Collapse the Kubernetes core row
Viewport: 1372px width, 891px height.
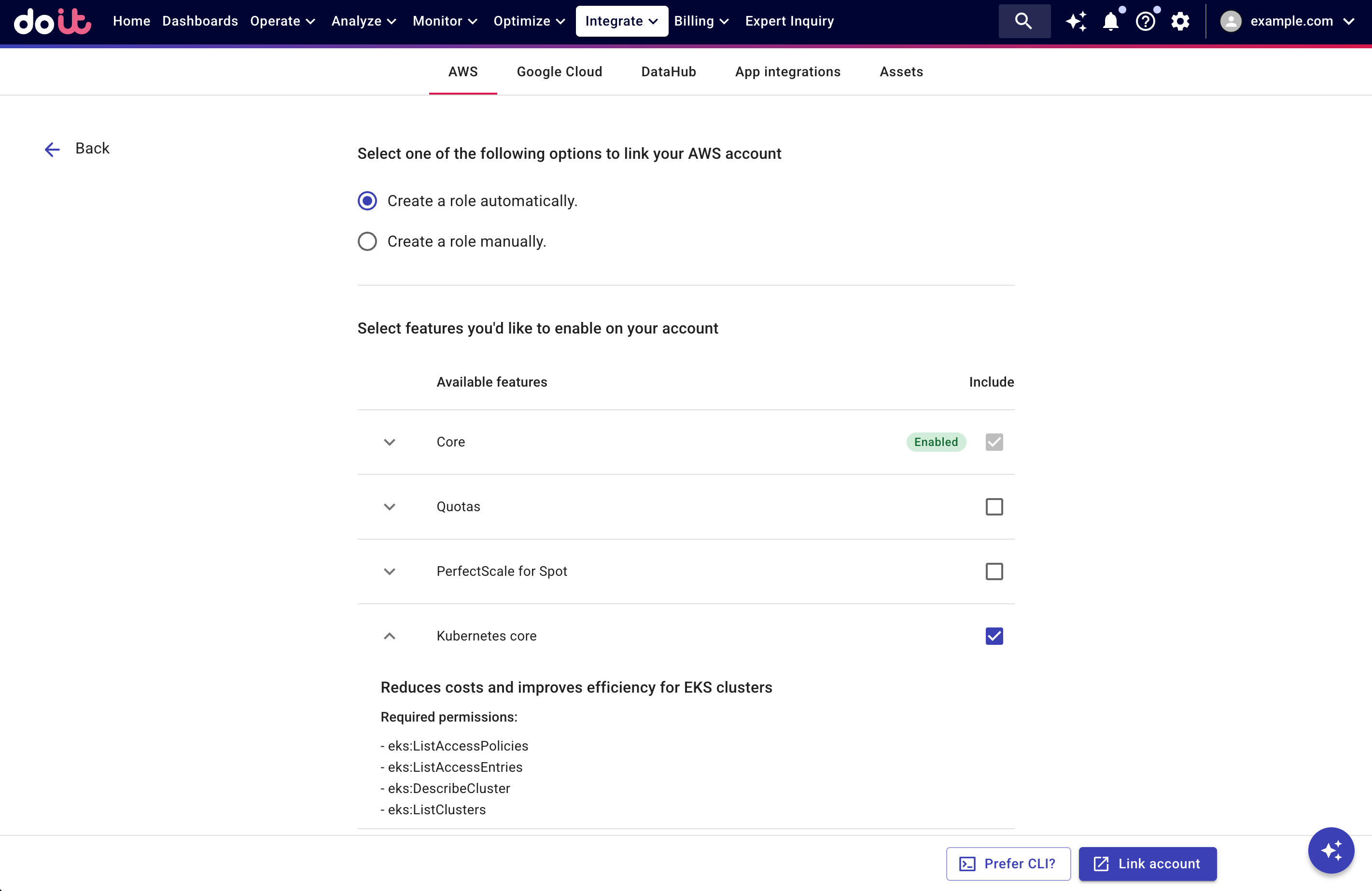tap(390, 636)
